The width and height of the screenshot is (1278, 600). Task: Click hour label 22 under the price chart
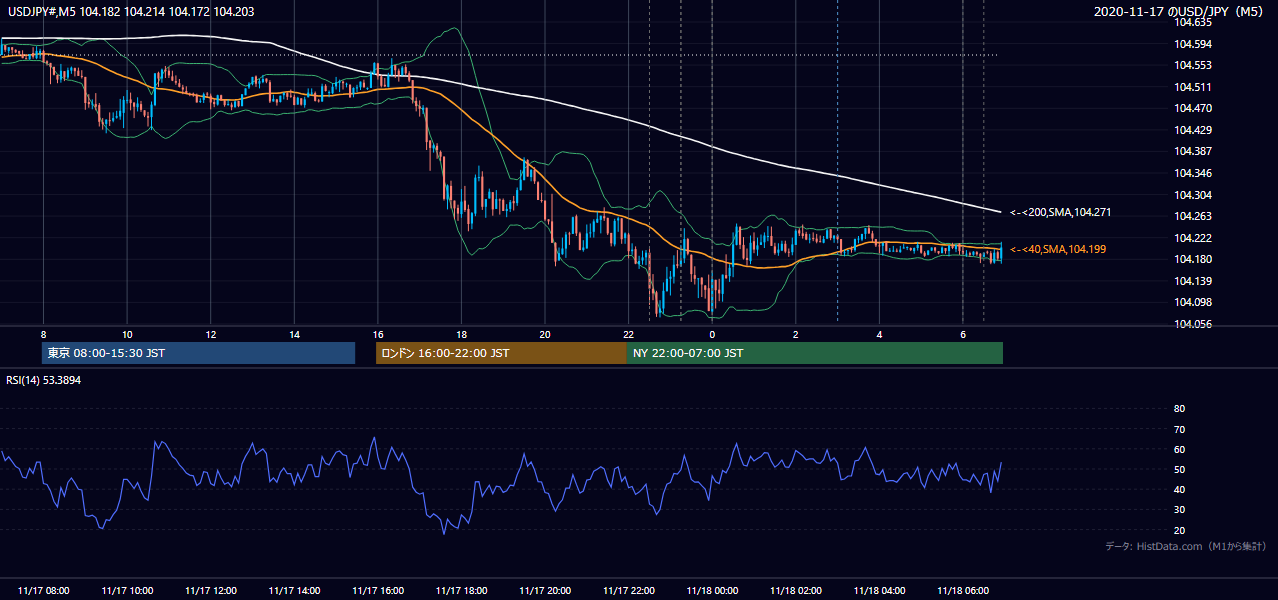[629, 334]
